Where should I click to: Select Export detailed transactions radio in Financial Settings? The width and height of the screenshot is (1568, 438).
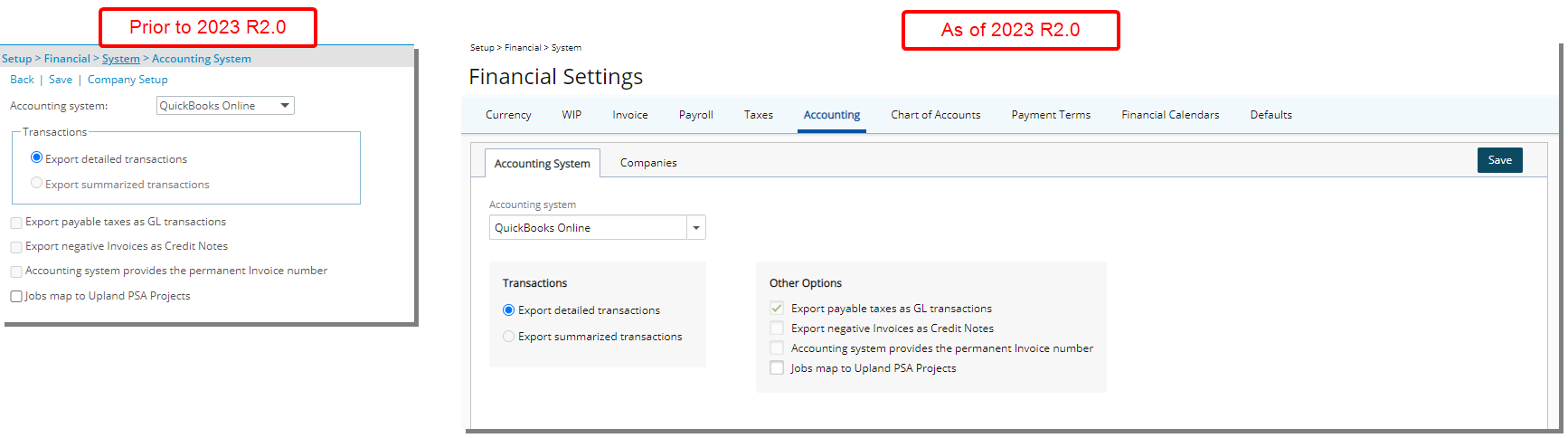(508, 310)
